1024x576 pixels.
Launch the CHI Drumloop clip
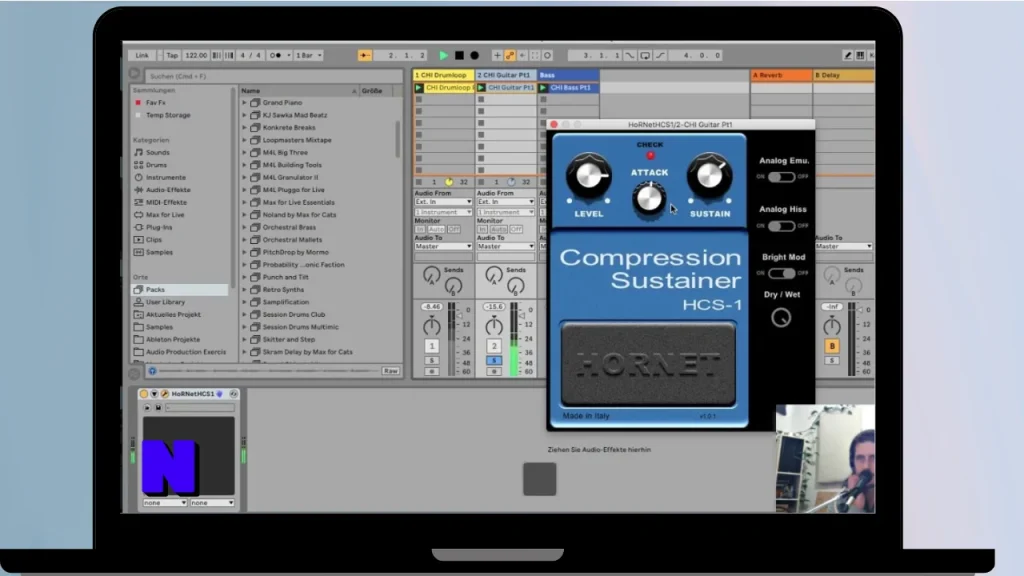[419, 88]
